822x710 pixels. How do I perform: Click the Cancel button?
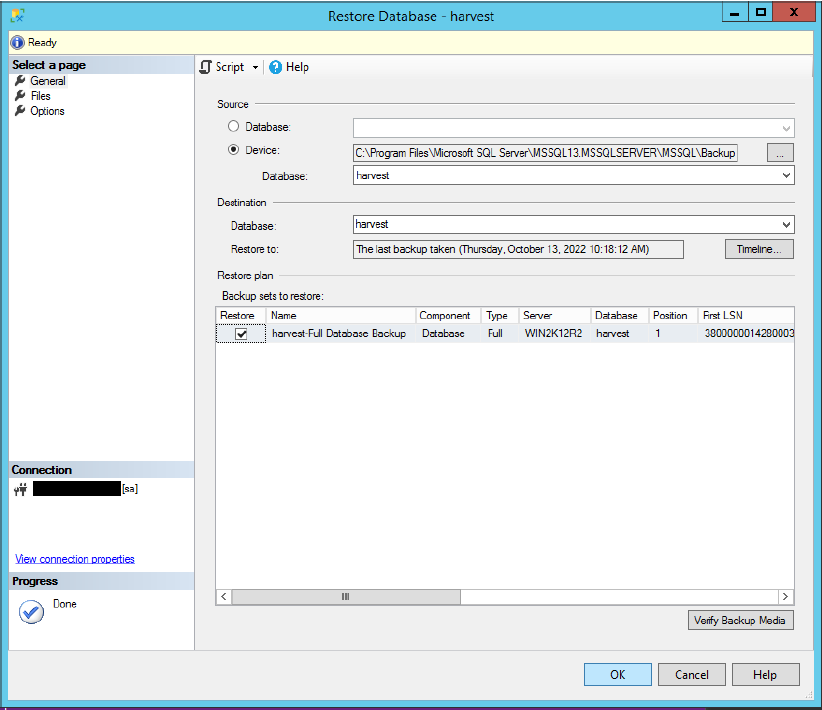pos(691,674)
